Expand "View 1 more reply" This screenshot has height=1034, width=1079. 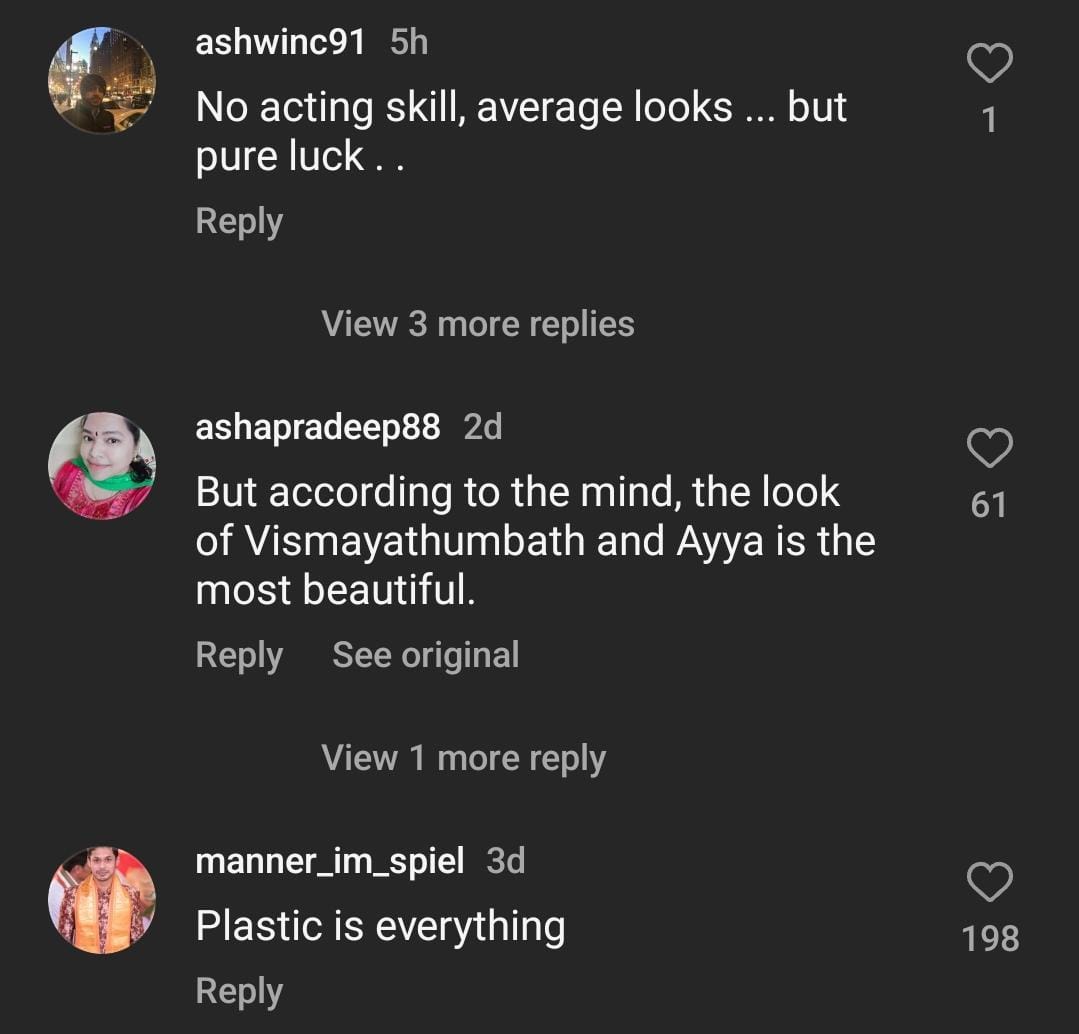point(463,758)
